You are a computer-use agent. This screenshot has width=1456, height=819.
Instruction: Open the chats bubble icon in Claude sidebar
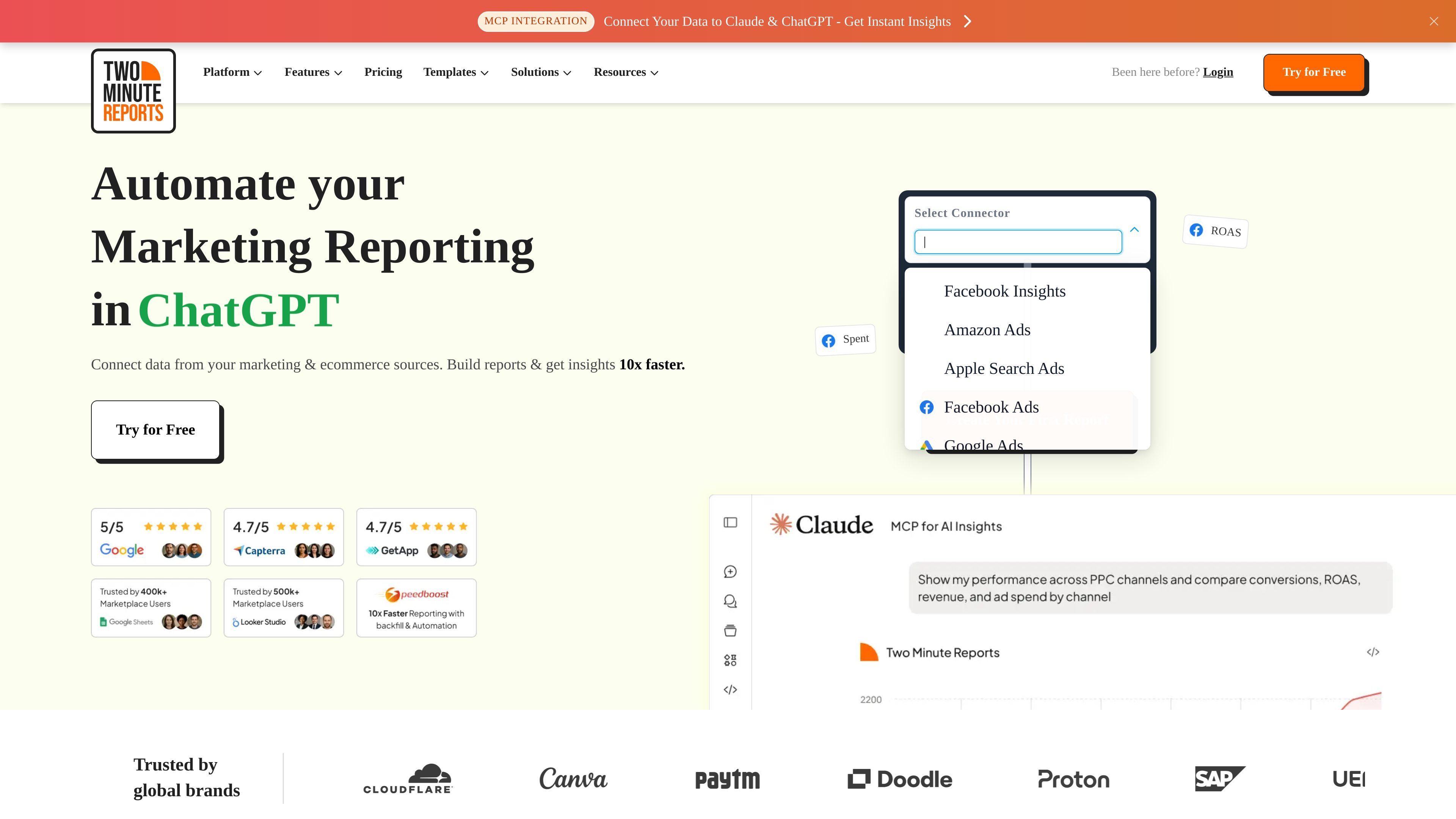[x=730, y=601]
